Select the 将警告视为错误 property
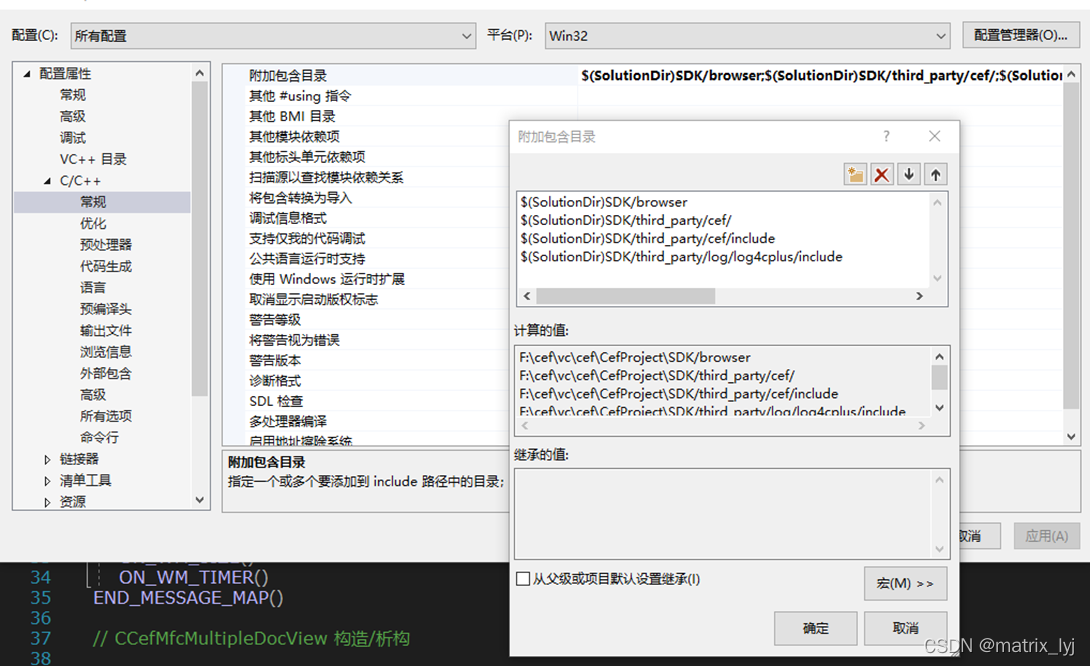The width and height of the screenshot is (1090, 666). click(x=295, y=340)
